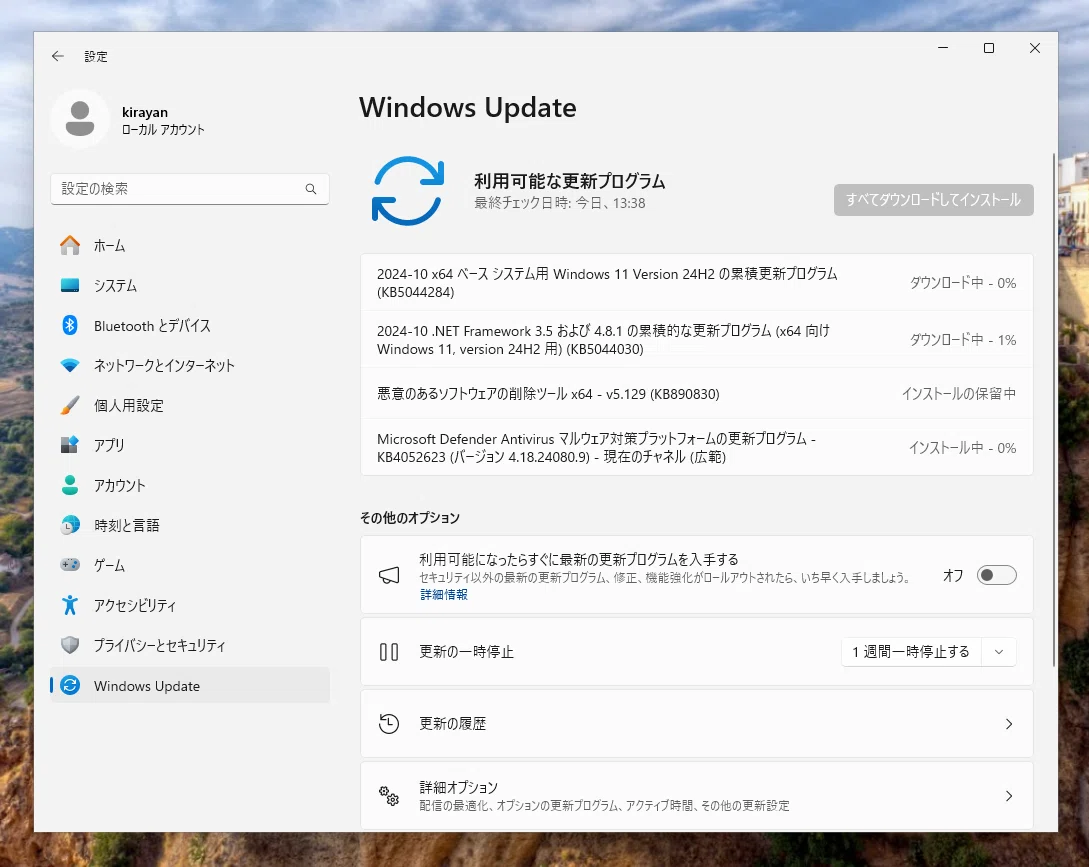Click the privacy shield icon

point(69,645)
